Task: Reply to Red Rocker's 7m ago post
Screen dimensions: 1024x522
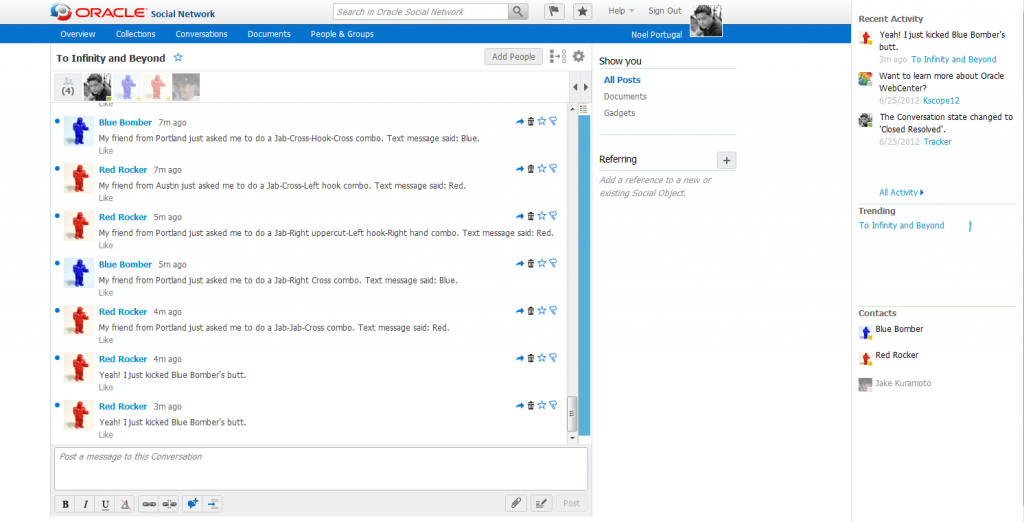Action: tap(520, 169)
